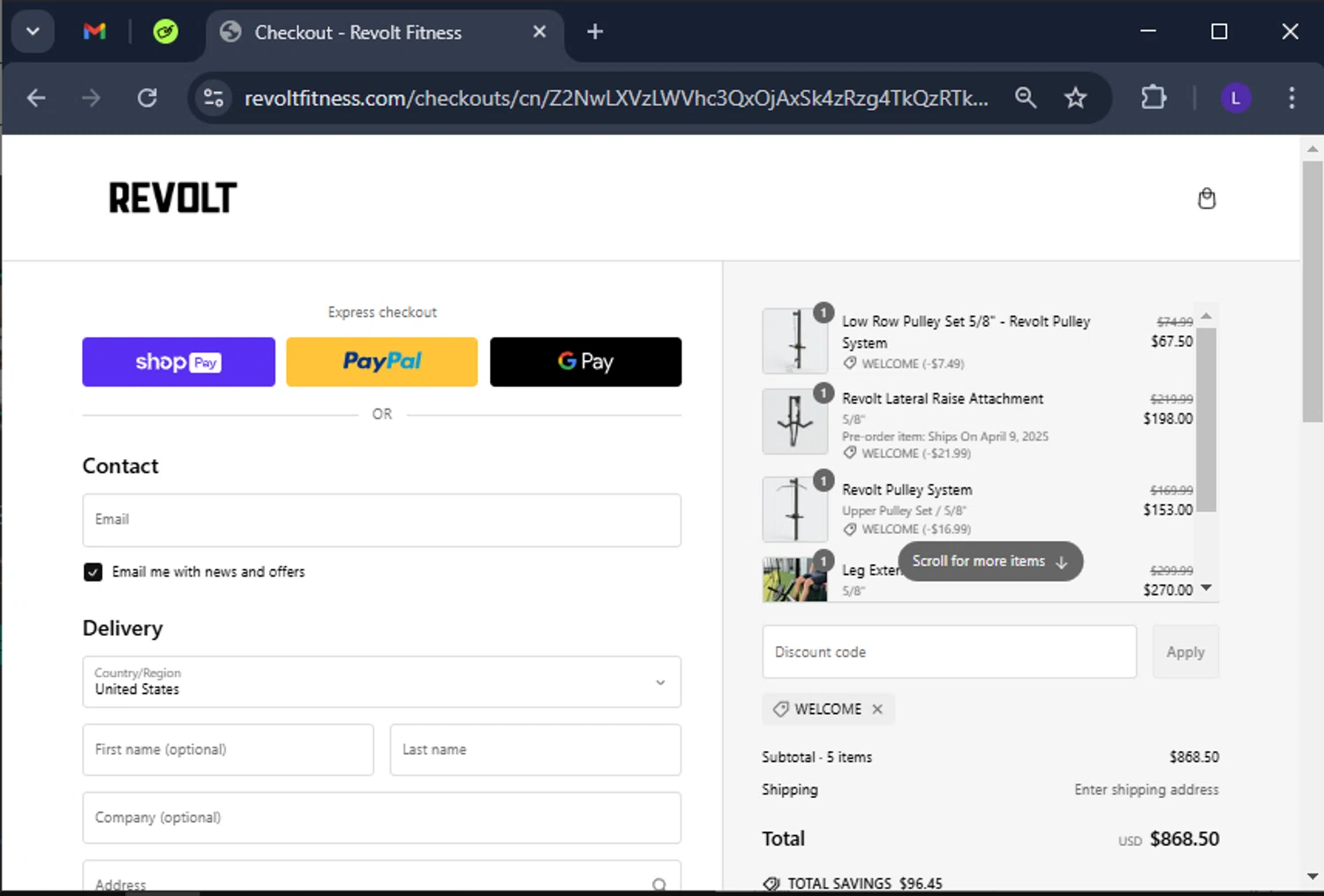Viewport: 1324px width, 896px height.
Task: Pay with PayPal button
Action: tap(381, 362)
